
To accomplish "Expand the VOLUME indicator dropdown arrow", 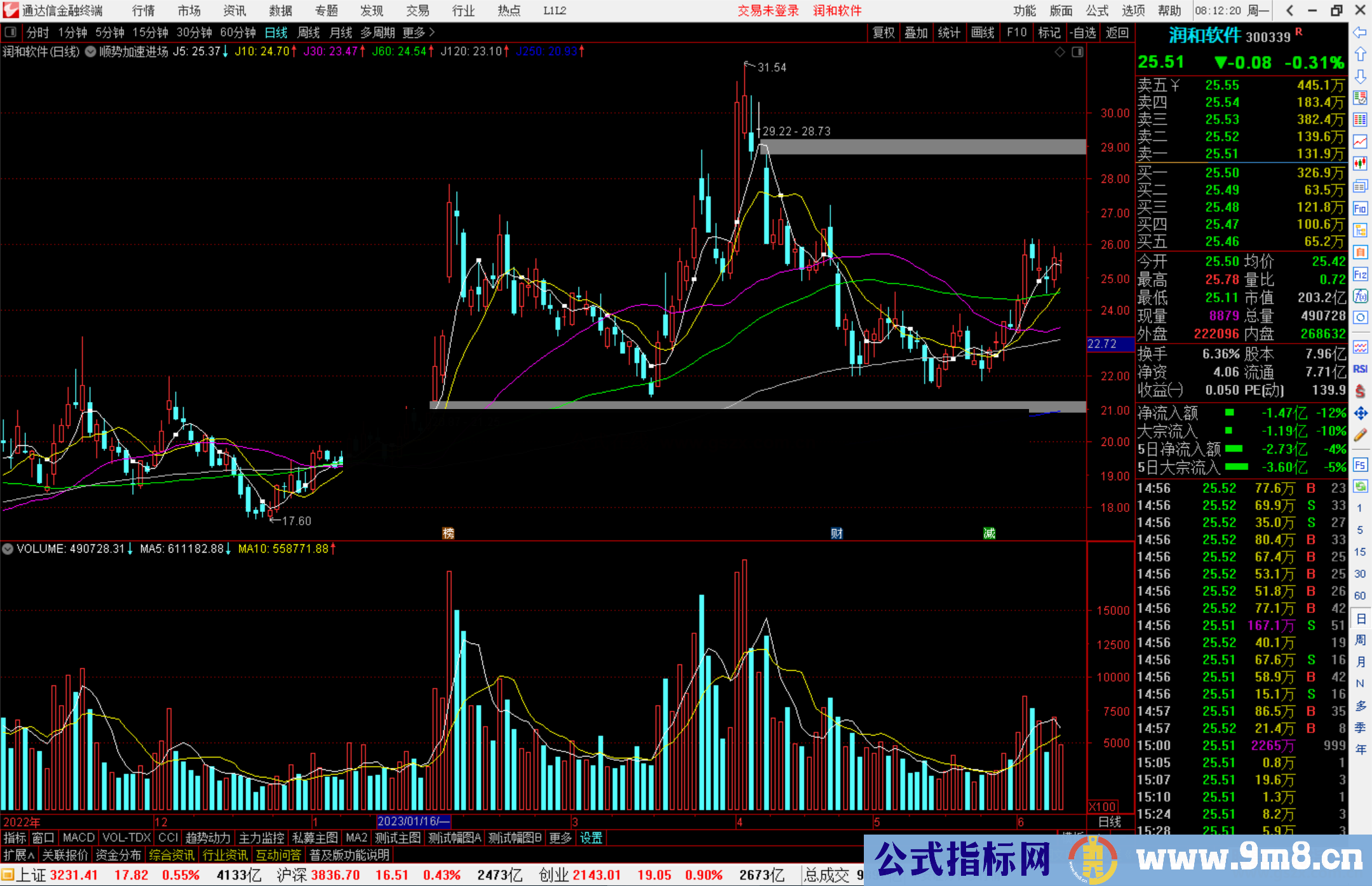I will (8, 549).
